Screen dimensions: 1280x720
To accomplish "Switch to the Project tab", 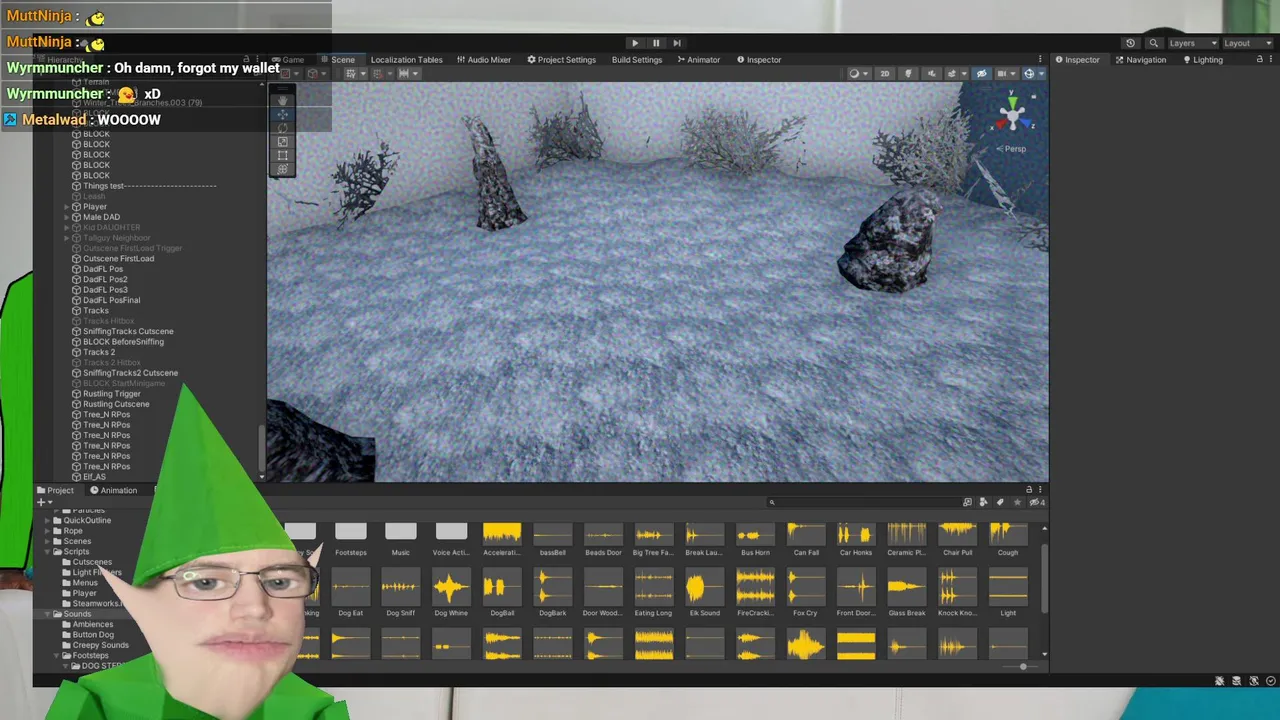I will 55,490.
